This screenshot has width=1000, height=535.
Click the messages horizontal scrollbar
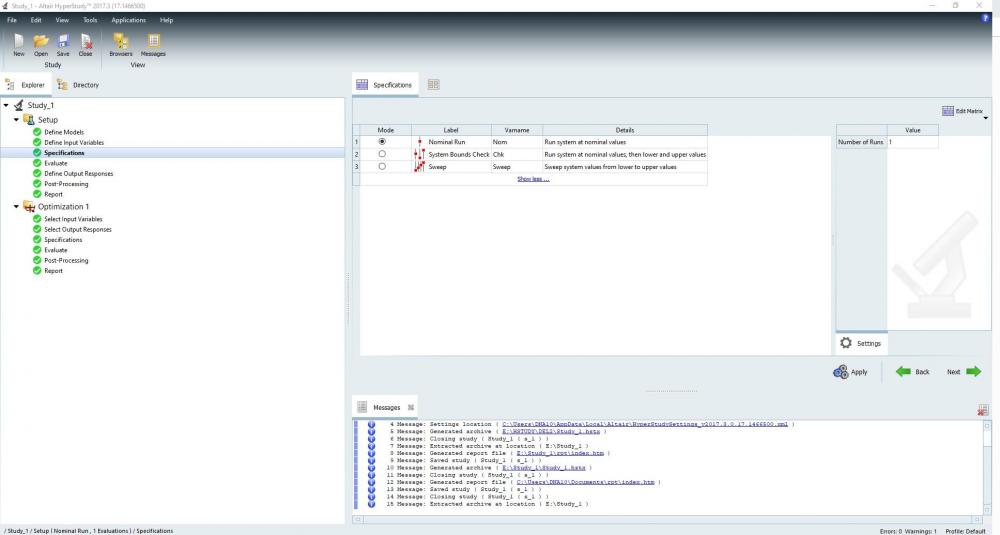667,519
